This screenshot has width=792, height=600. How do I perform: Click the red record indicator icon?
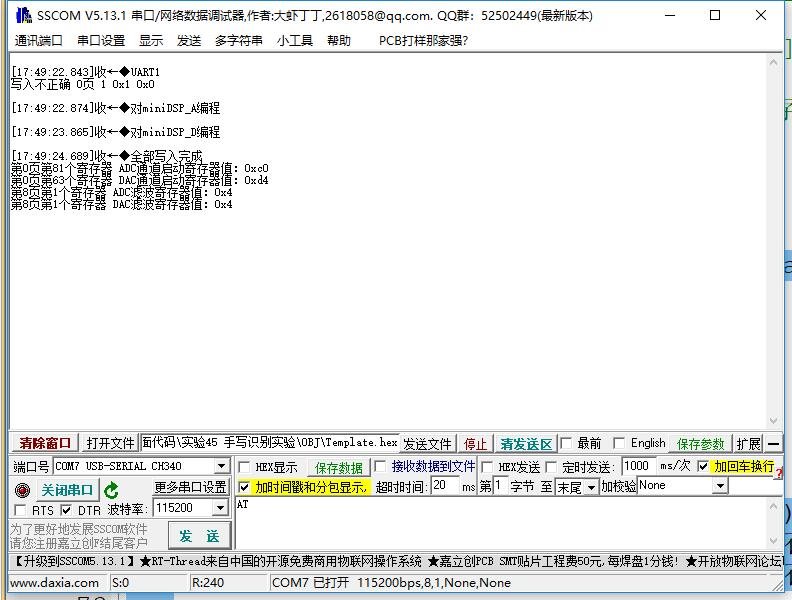[22, 490]
